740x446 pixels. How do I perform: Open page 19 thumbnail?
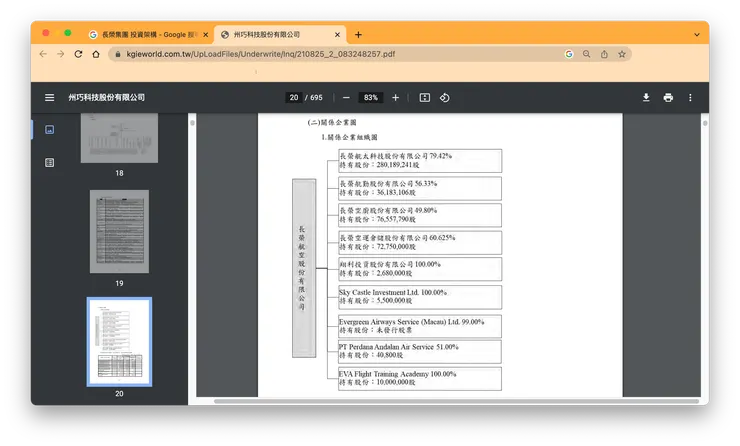pos(119,231)
